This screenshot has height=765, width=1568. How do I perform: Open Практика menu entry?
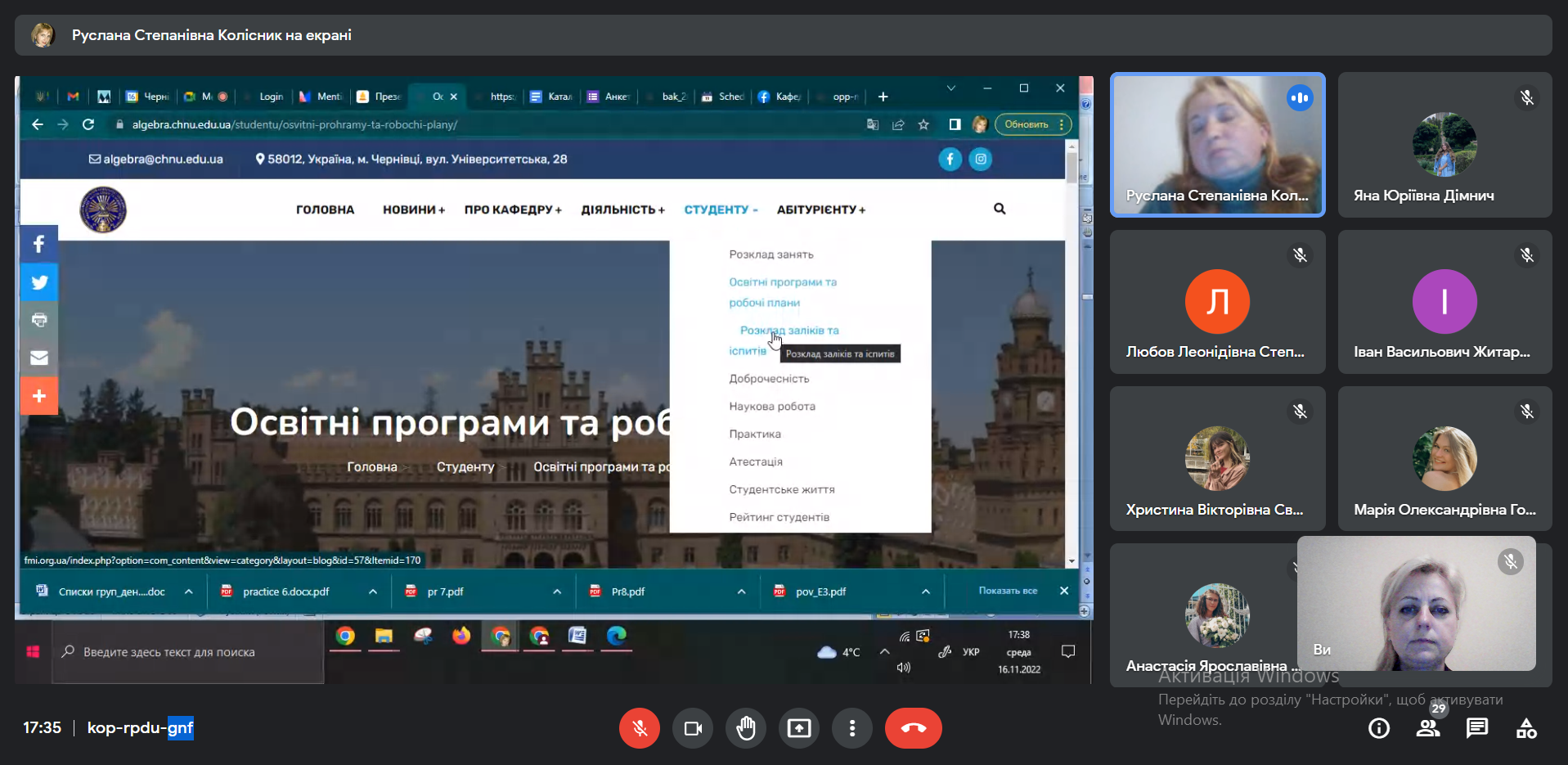coord(755,434)
